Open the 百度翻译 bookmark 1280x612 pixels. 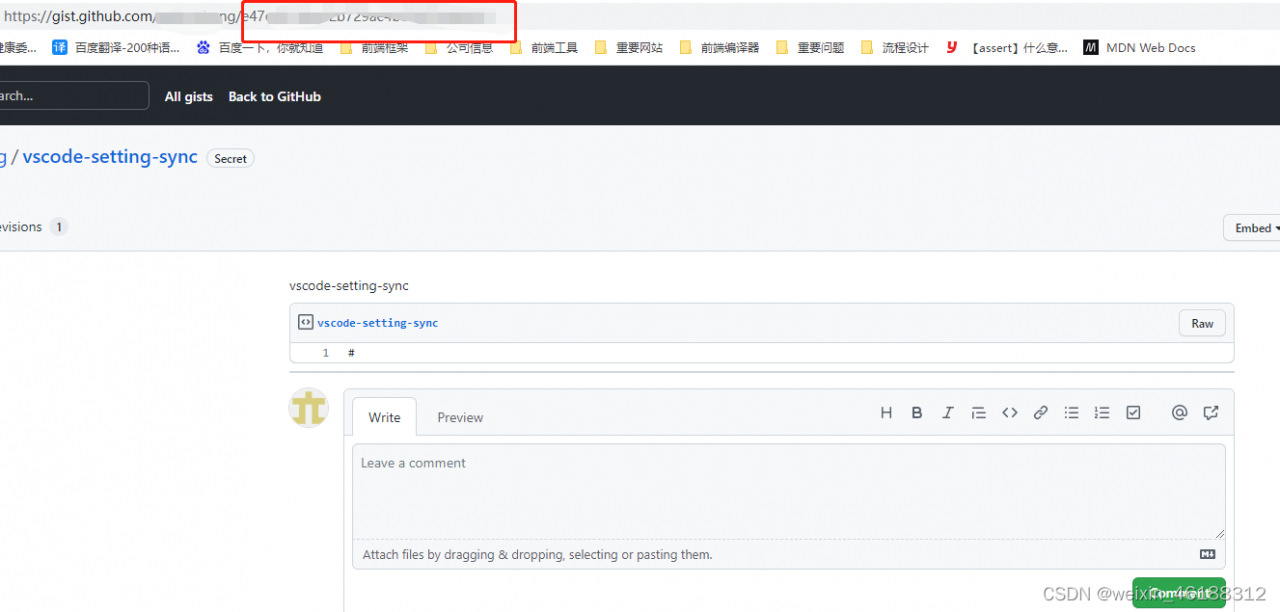[x=116, y=47]
